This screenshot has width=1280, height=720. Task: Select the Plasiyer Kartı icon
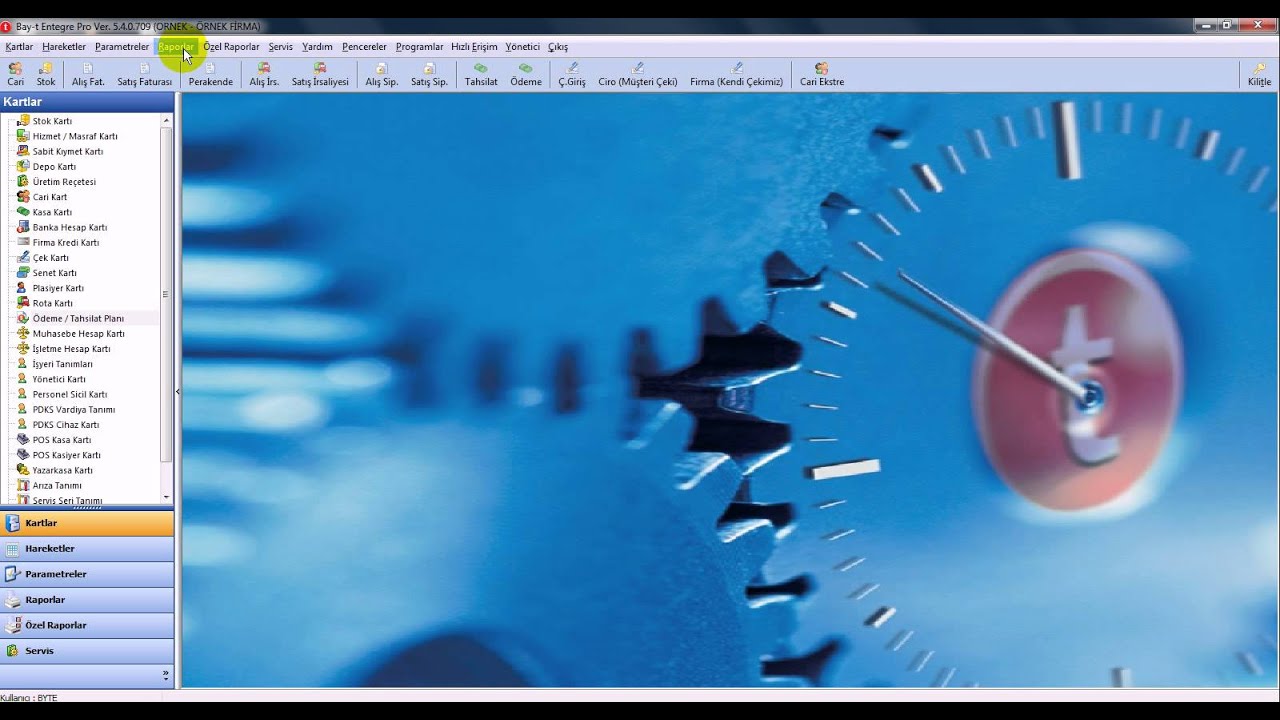[x=23, y=288]
